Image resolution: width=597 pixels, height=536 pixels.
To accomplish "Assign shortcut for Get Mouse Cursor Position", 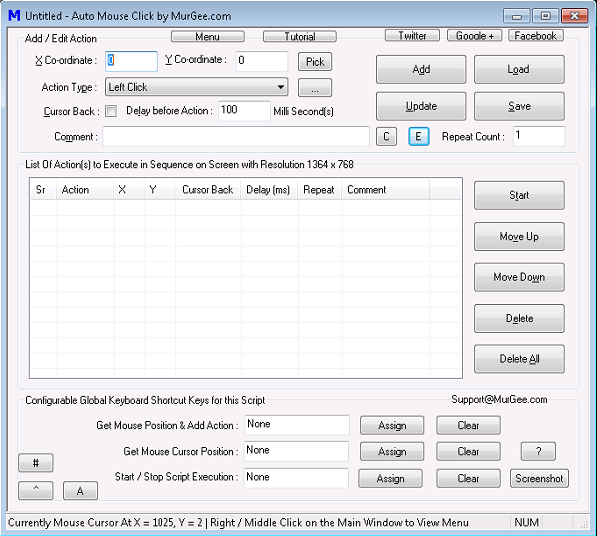I will pyautogui.click(x=392, y=451).
